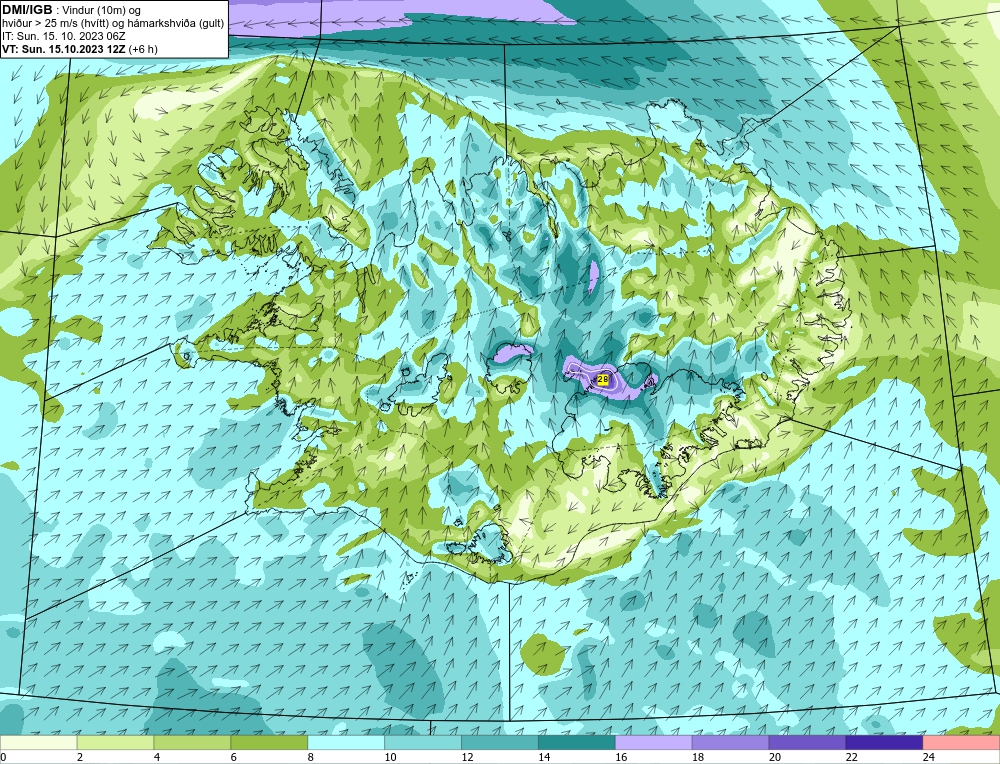Click the 'hviður > 25 m/s (hvítt)' line

click(55, 24)
